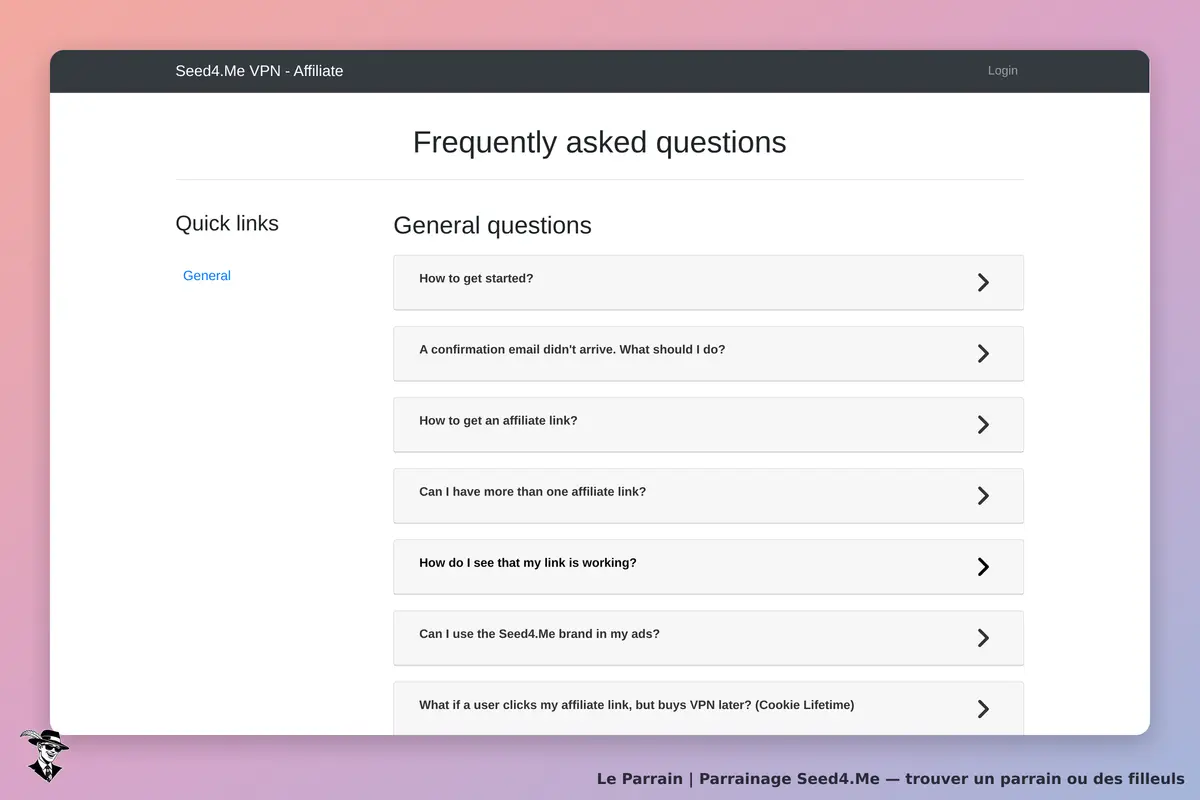The width and height of the screenshot is (1200, 800).
Task: Click the Cookie Lifetime question text
Action: (x=636, y=704)
